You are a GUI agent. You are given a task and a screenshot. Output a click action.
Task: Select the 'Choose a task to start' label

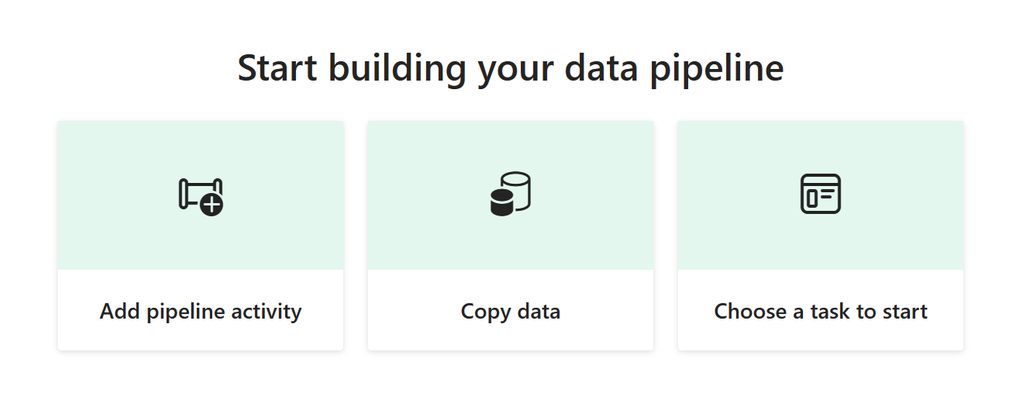point(821,311)
